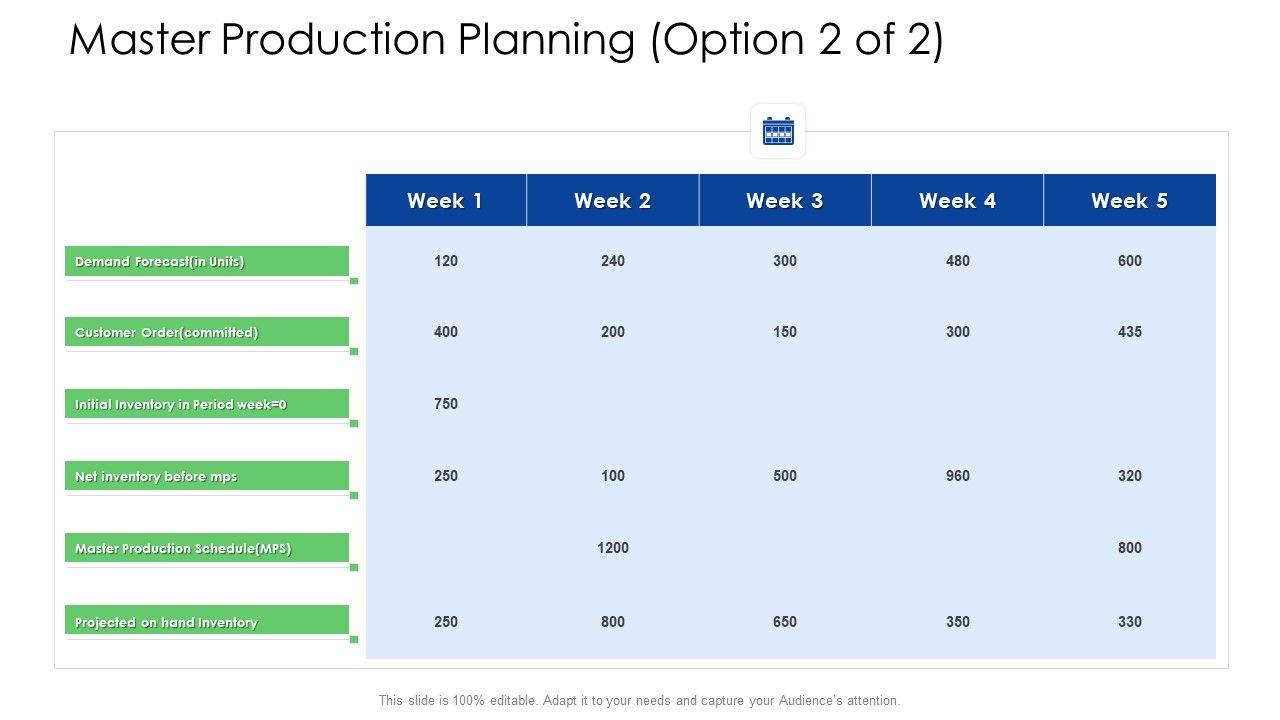The width and height of the screenshot is (1280, 720).
Task: Select the 600 demand forecast value
Action: tap(1129, 261)
